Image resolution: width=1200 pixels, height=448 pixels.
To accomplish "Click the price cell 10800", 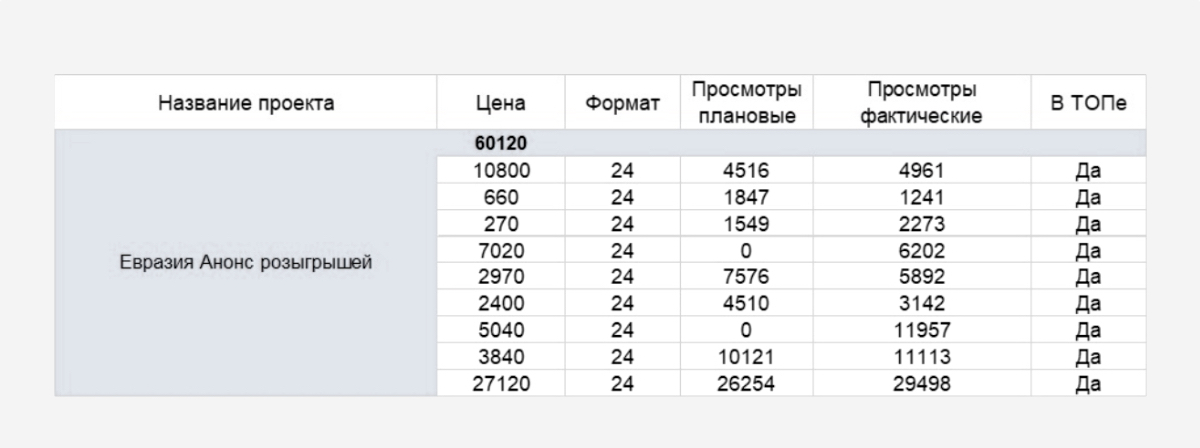I will [x=501, y=171].
